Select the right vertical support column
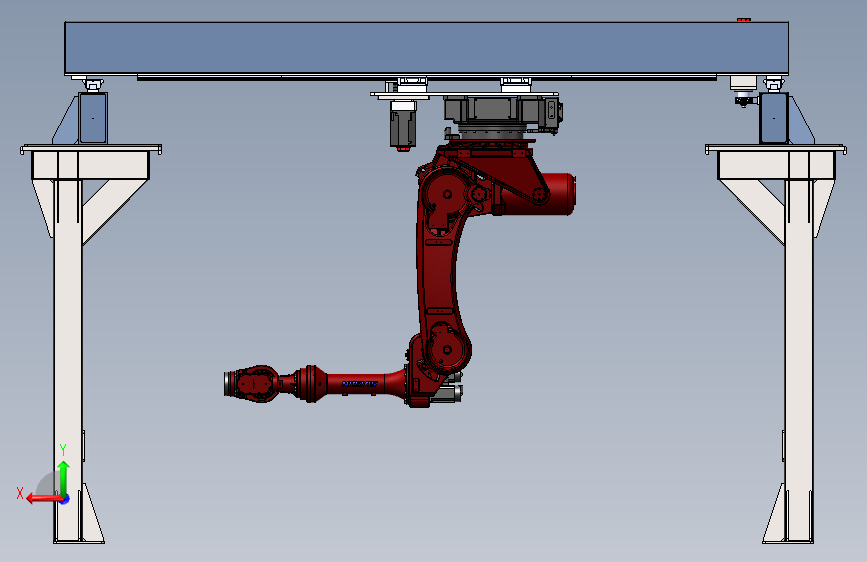The image size is (867, 562). point(799,360)
